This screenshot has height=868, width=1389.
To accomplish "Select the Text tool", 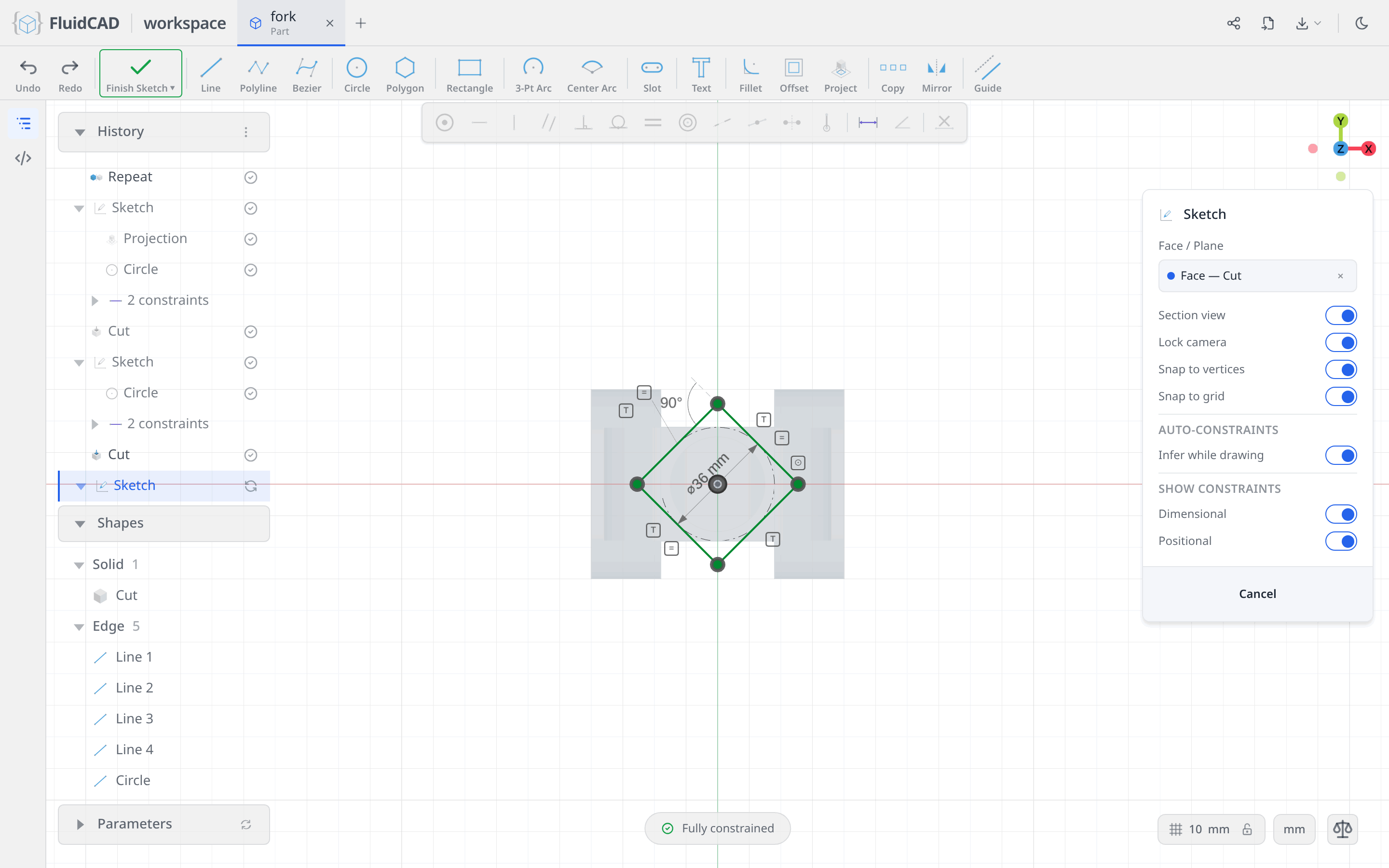I will coord(701,74).
